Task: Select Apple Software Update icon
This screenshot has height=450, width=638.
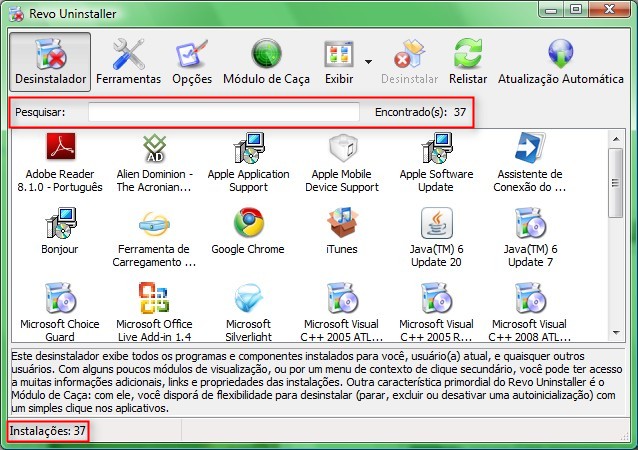Action: coord(437,147)
